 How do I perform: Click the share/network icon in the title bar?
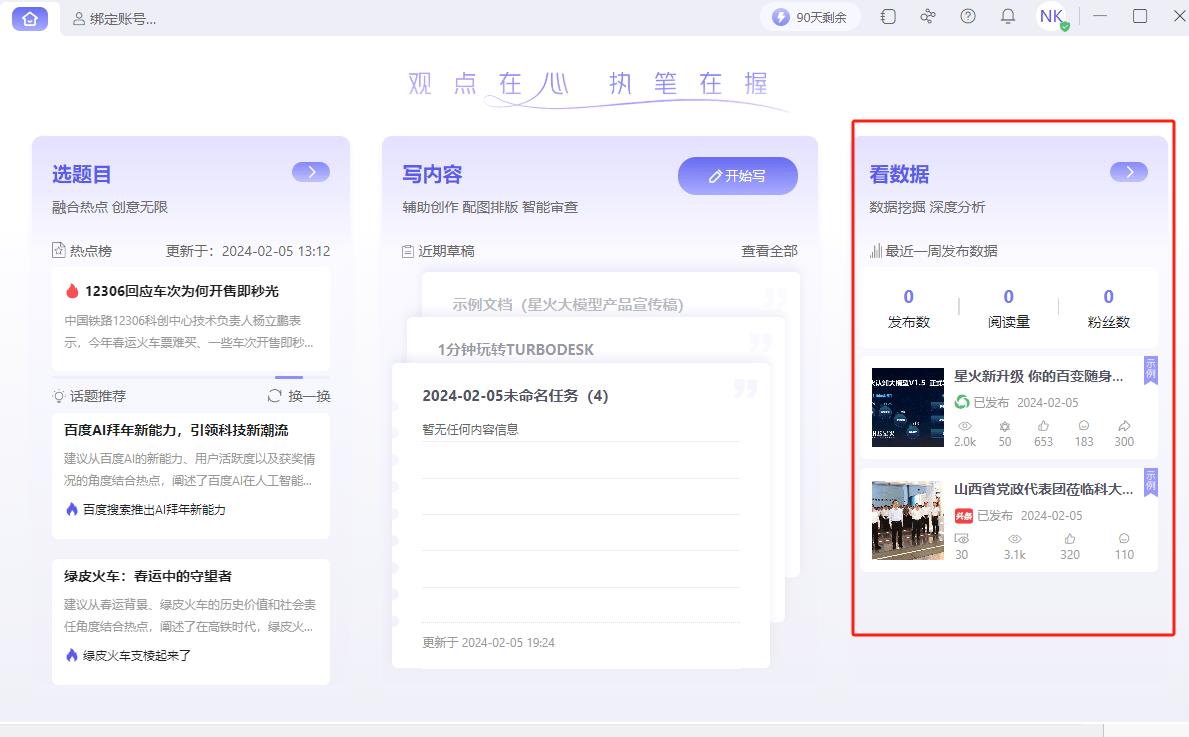[x=927, y=16]
